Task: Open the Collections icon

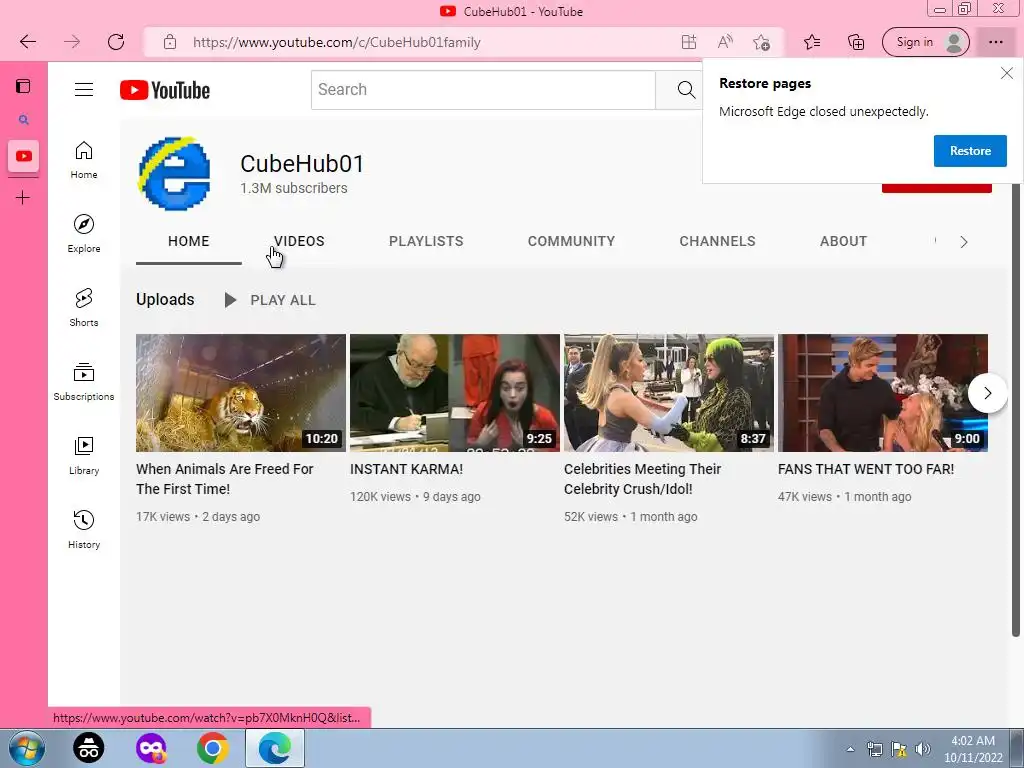Action: pos(856,42)
